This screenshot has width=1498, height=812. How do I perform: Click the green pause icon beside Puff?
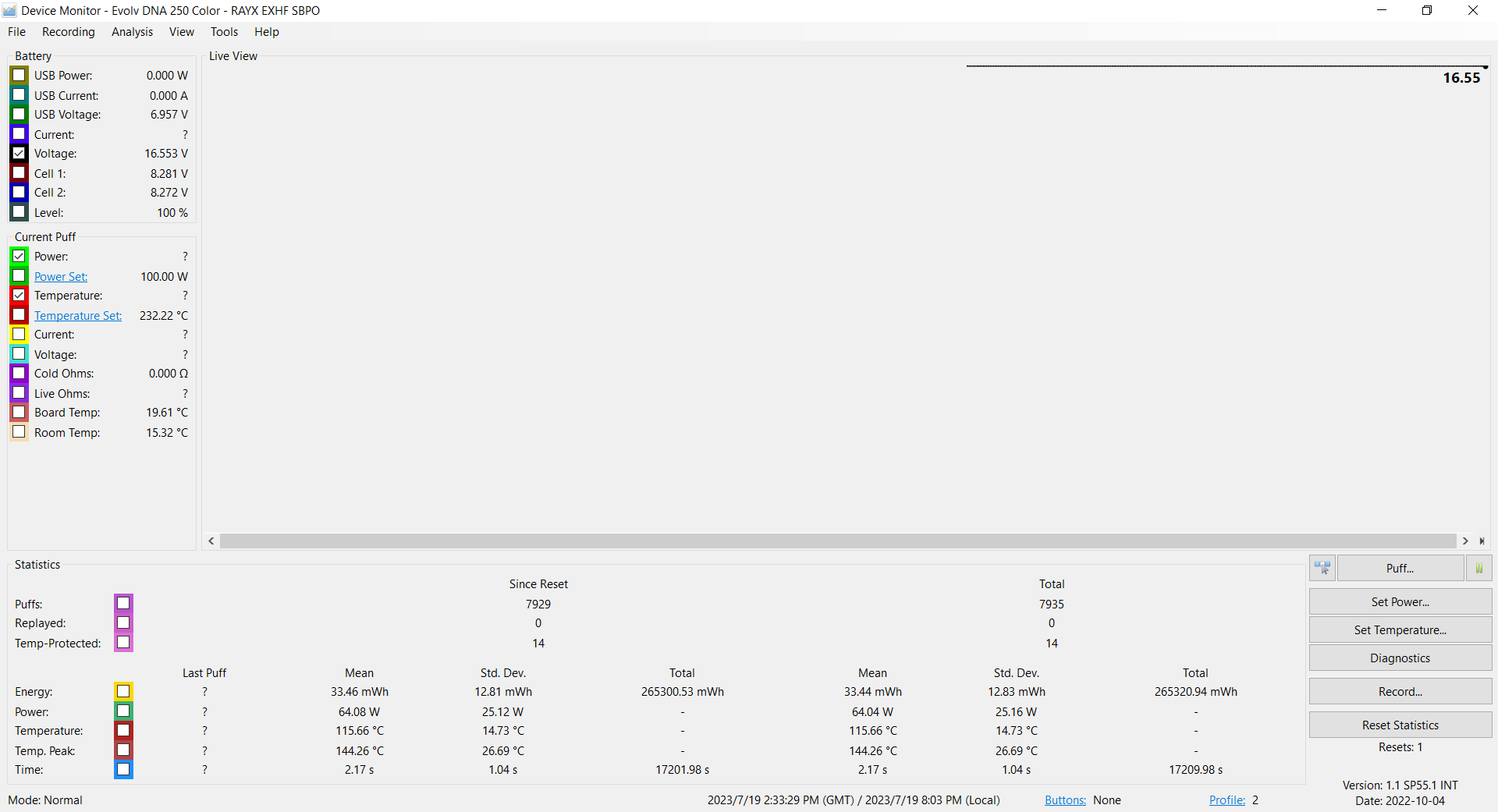[1478, 569]
